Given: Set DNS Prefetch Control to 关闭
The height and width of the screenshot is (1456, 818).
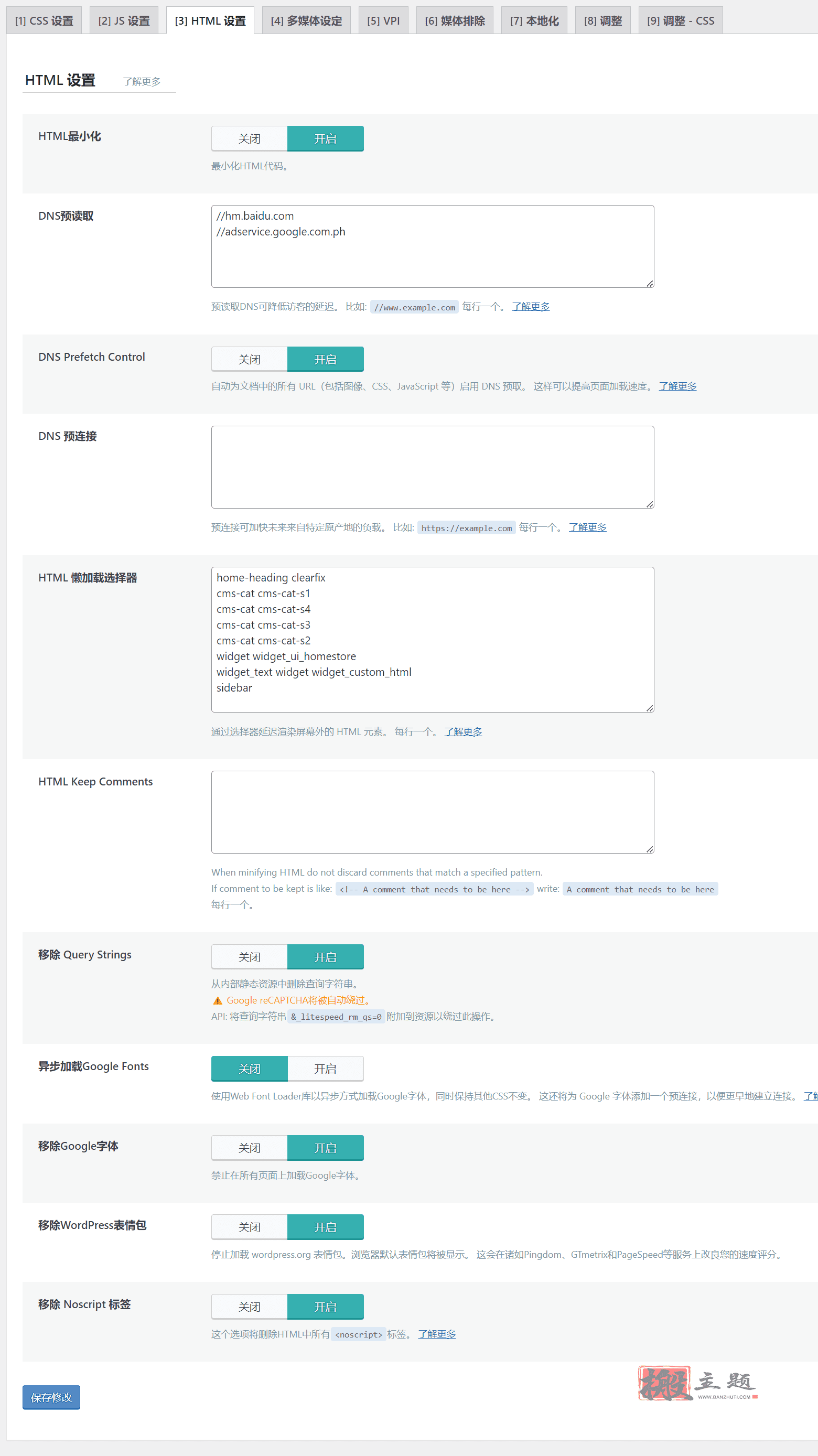Looking at the screenshot, I should pos(249,360).
